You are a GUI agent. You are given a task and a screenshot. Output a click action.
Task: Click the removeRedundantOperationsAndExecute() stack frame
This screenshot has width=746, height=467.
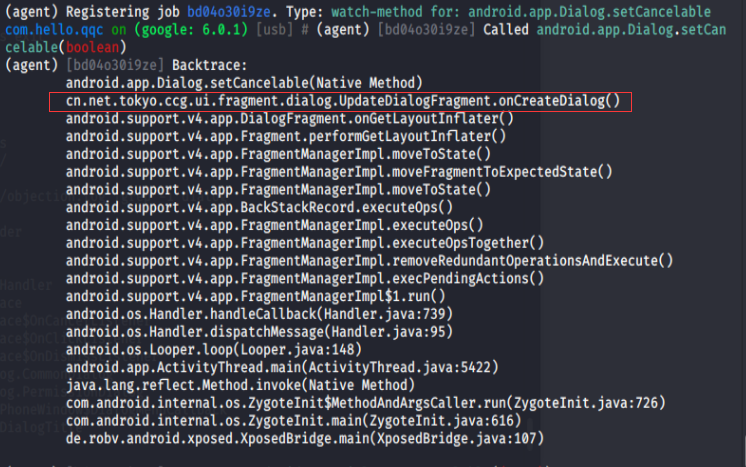(370, 260)
